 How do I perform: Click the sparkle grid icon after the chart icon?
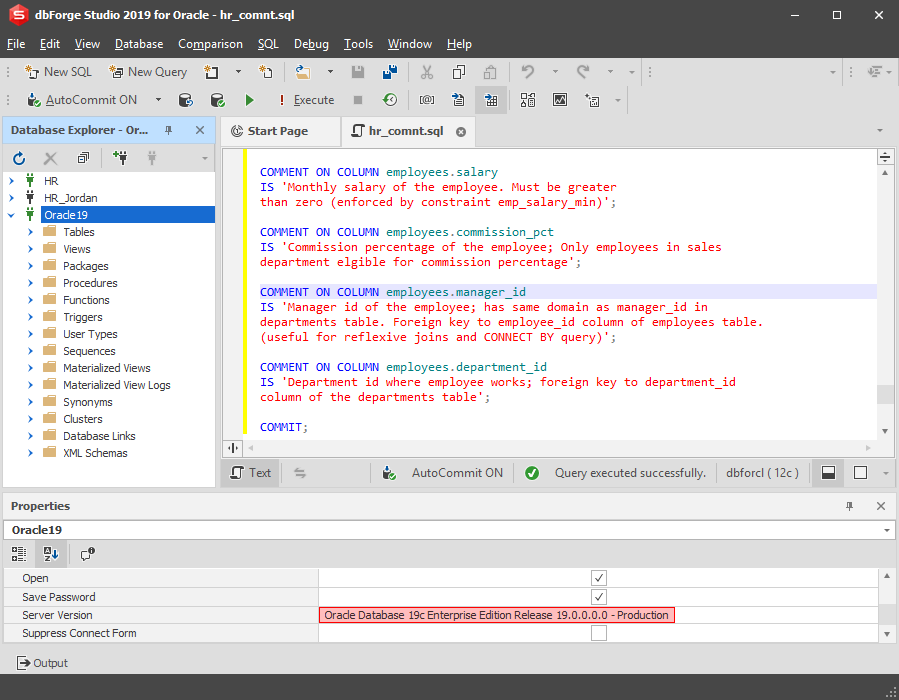pos(592,100)
